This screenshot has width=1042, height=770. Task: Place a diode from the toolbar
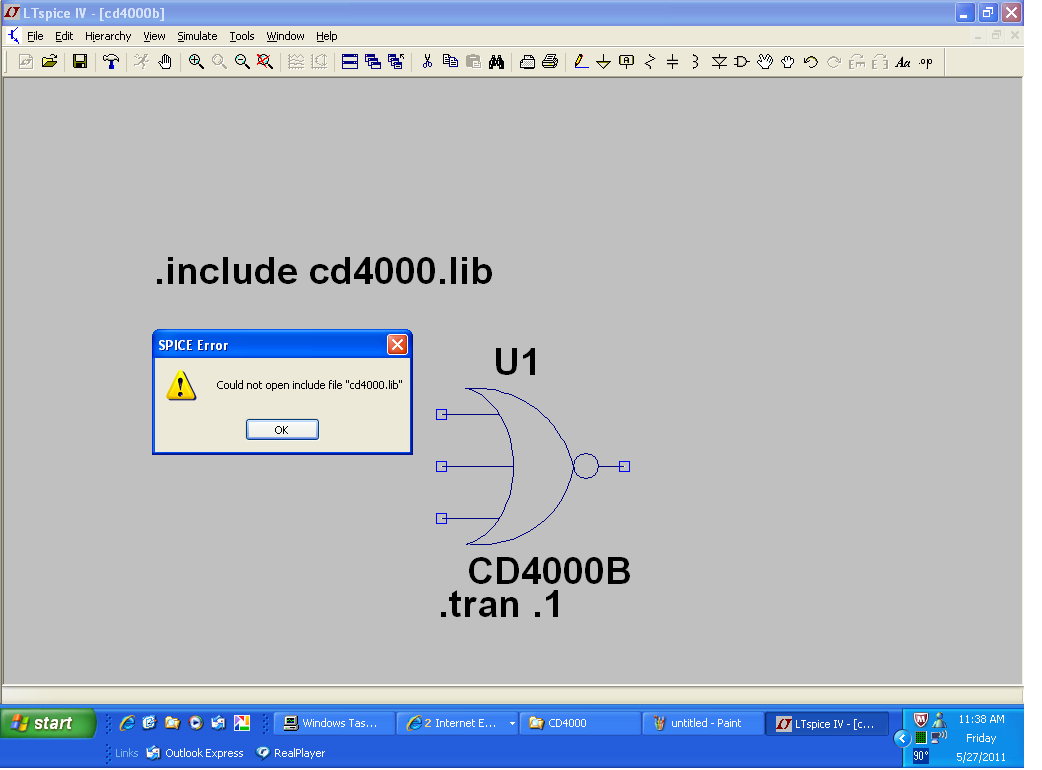click(x=719, y=62)
